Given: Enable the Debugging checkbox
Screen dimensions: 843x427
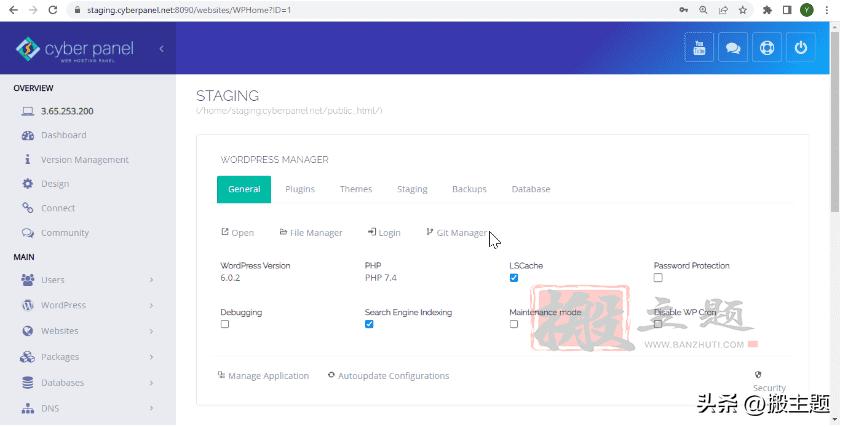Looking at the screenshot, I should click(x=225, y=324).
